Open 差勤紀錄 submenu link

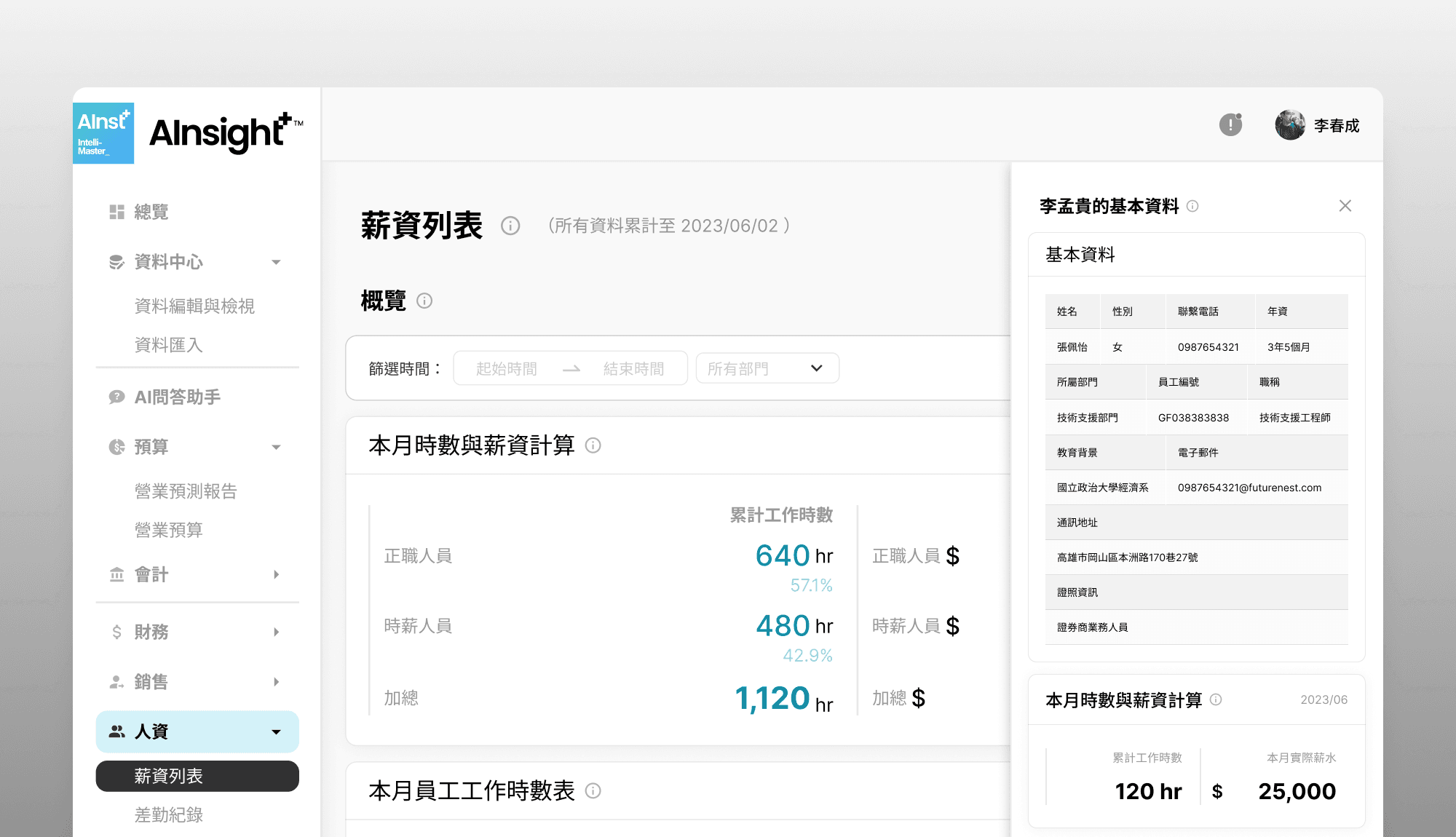tap(168, 814)
